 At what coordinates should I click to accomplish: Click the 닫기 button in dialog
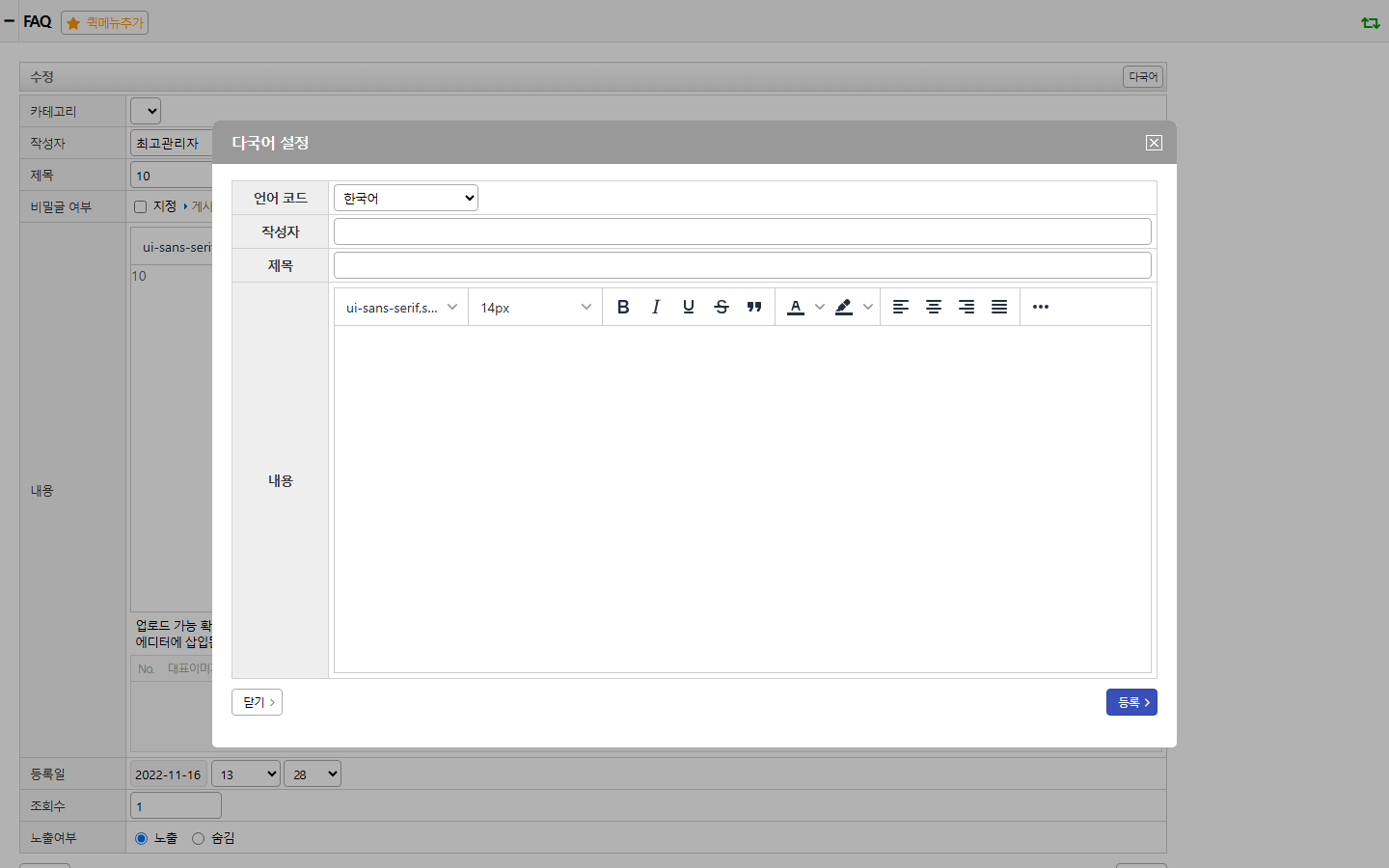[x=257, y=702]
